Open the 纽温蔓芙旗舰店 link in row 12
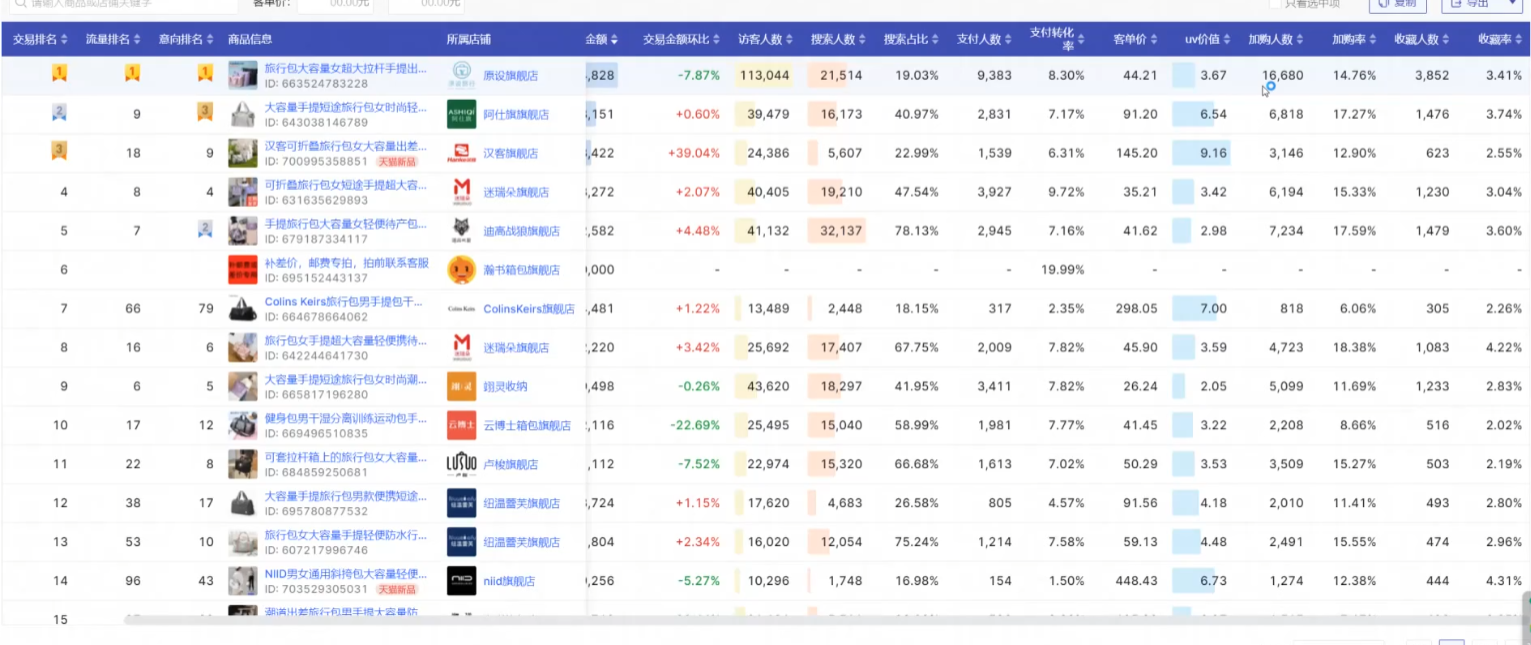 click(521, 503)
